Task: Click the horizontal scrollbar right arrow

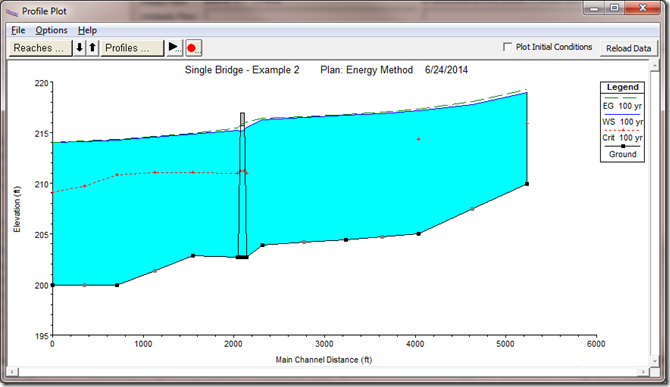Action: coord(644,372)
